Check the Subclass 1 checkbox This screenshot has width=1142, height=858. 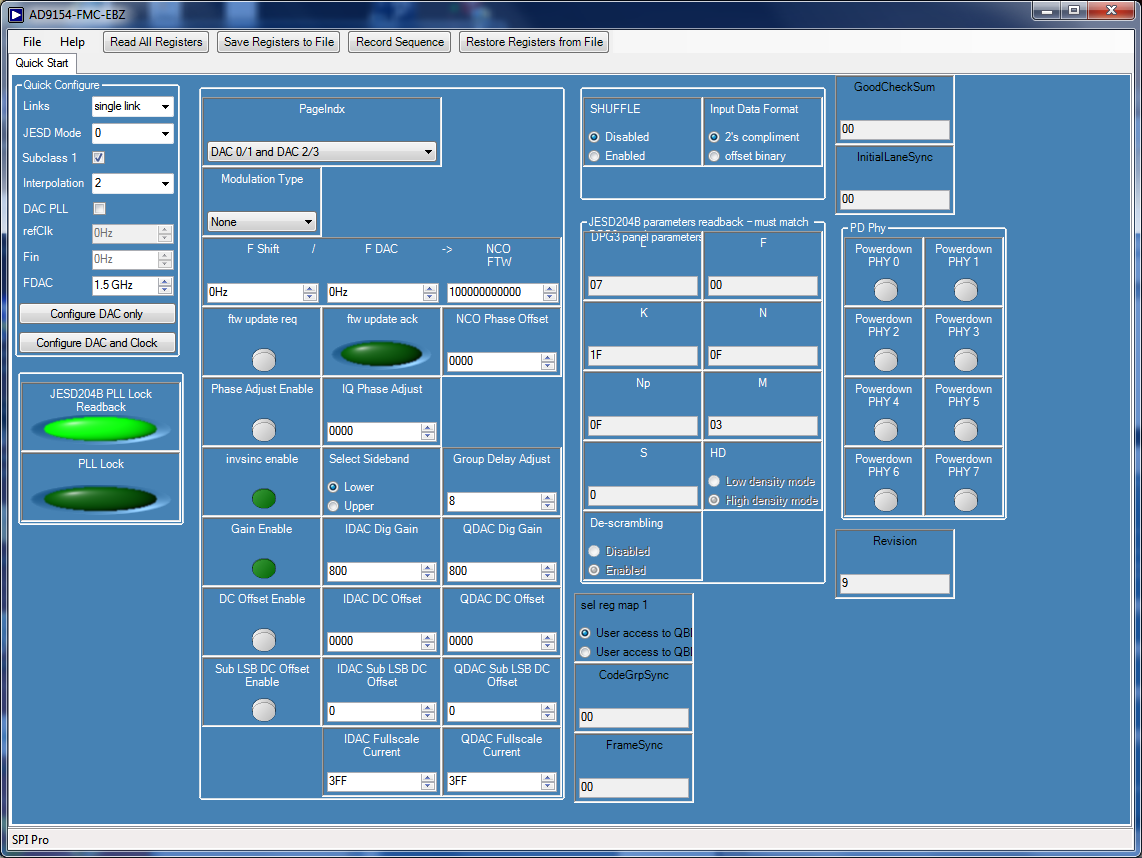99,157
